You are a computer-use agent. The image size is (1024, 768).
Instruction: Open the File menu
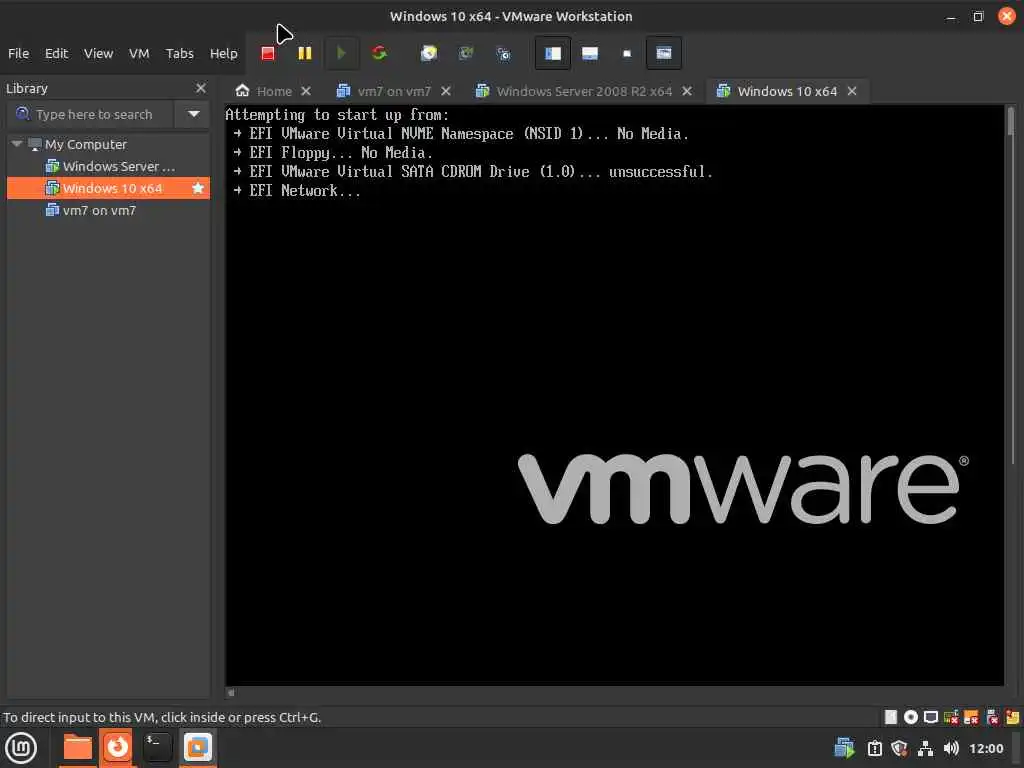18,54
